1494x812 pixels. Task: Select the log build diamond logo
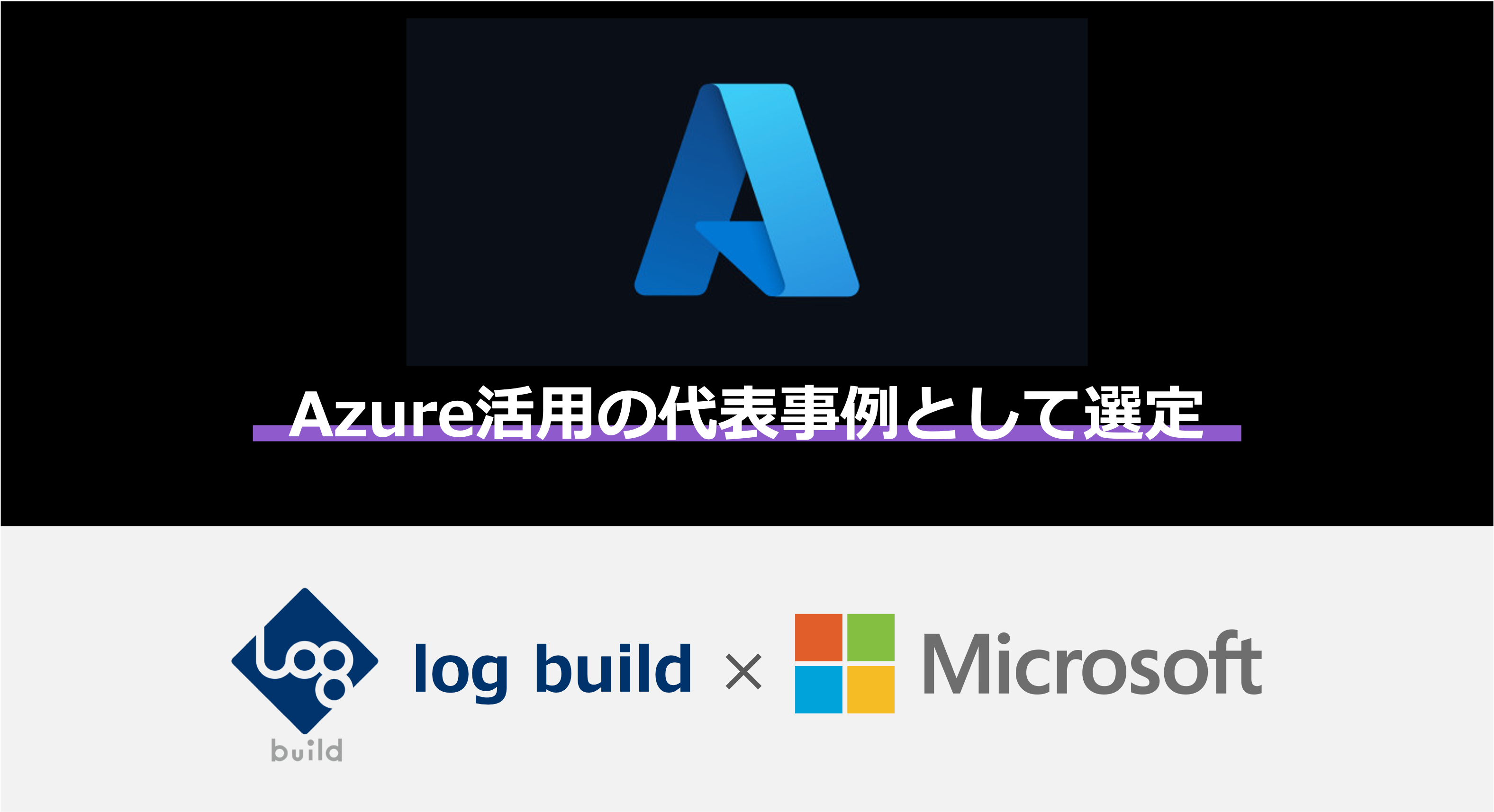point(305,660)
